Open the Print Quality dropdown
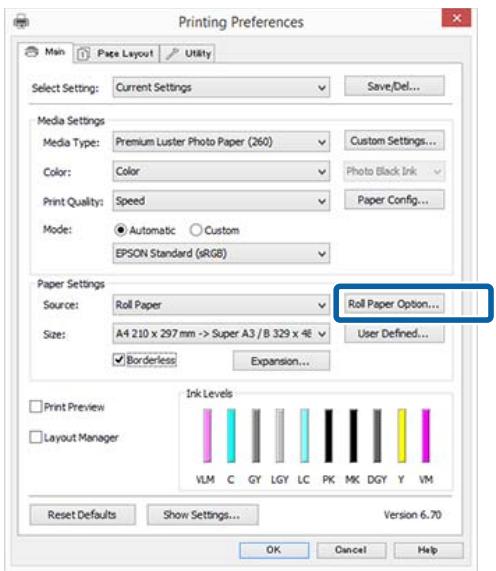Image resolution: width=496 pixels, height=571 pixels. tap(221, 201)
